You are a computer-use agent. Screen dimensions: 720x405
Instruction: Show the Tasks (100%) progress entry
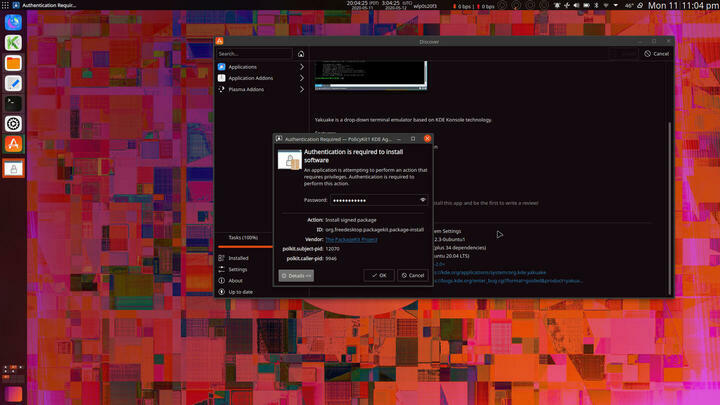point(244,238)
